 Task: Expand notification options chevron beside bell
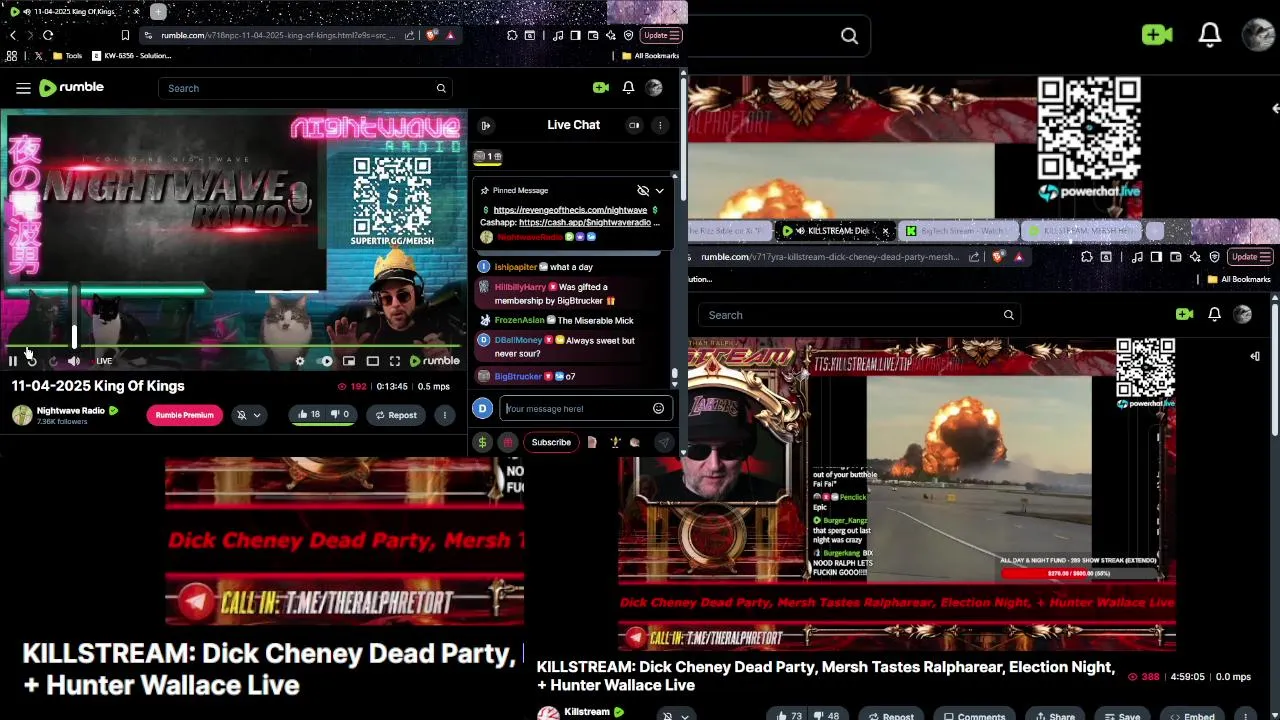pos(257,415)
